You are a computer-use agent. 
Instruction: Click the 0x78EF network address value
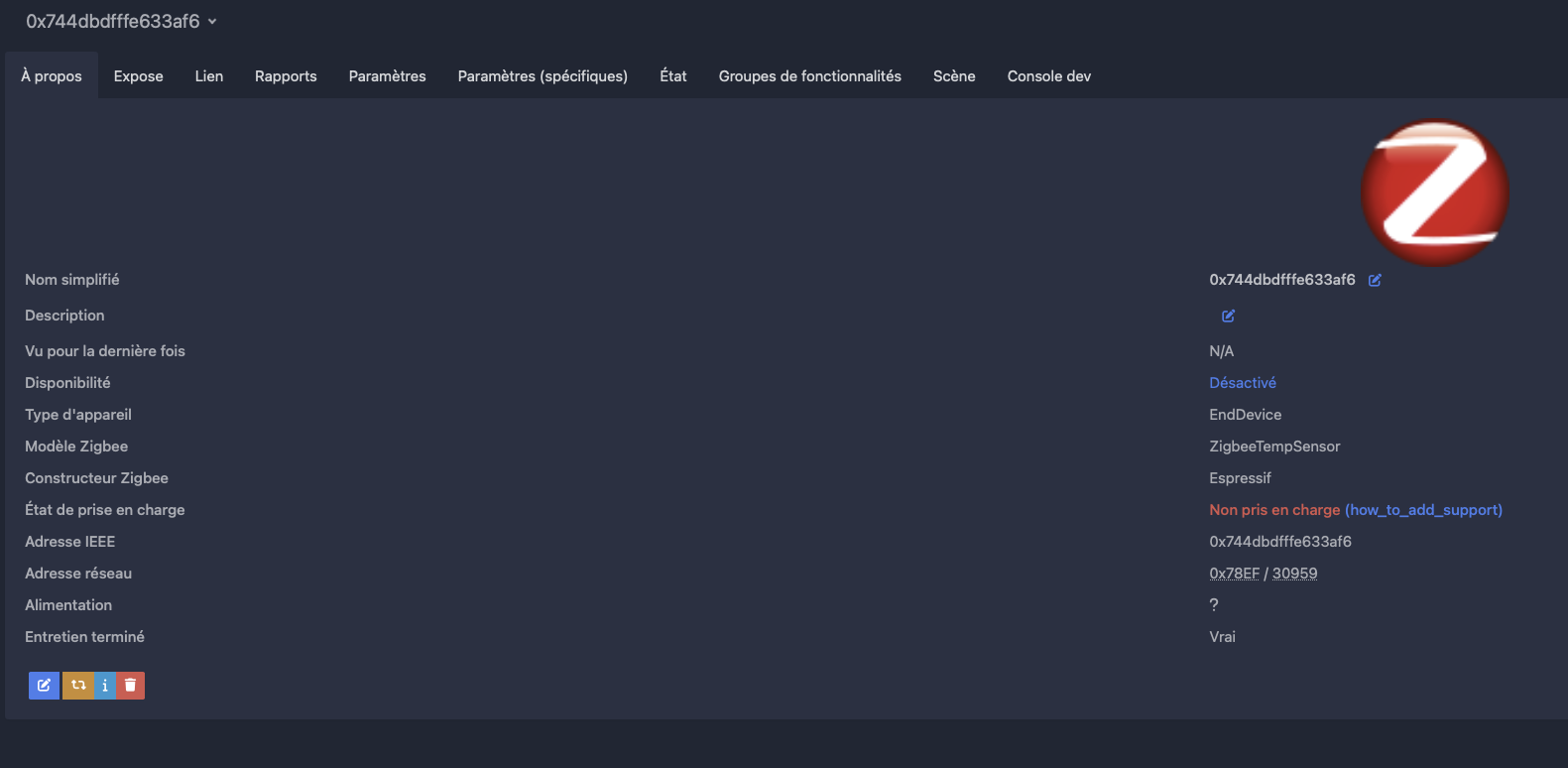click(x=1234, y=574)
